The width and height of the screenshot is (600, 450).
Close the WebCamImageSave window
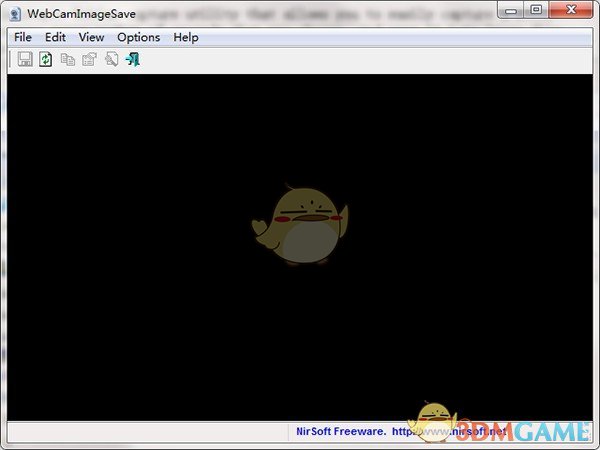[x=571, y=10]
